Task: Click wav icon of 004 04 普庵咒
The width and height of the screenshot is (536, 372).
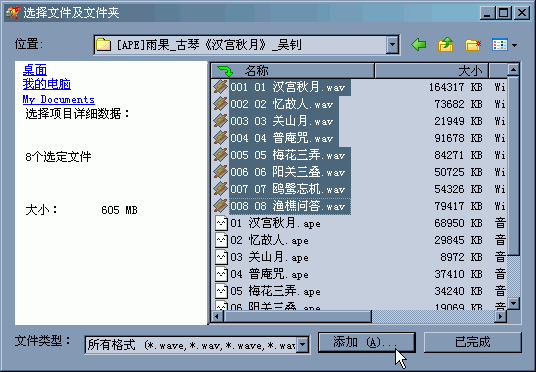Action: [220, 138]
